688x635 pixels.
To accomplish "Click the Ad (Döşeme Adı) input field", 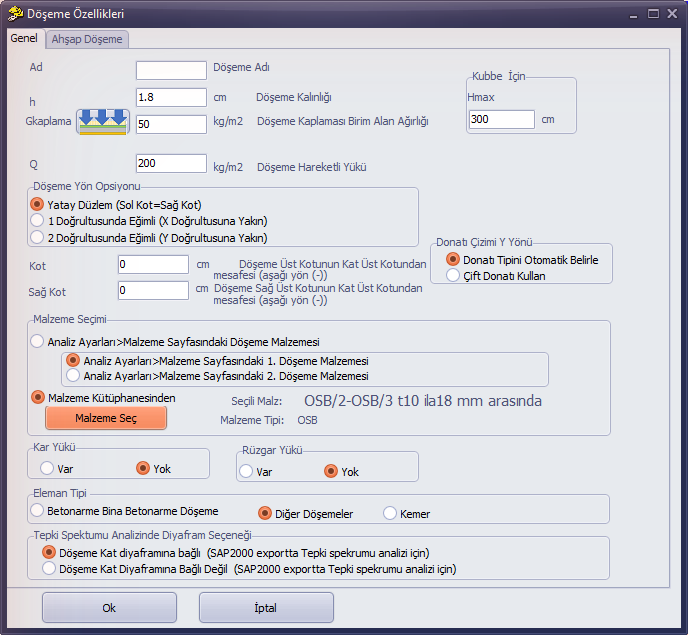I will coord(171,70).
